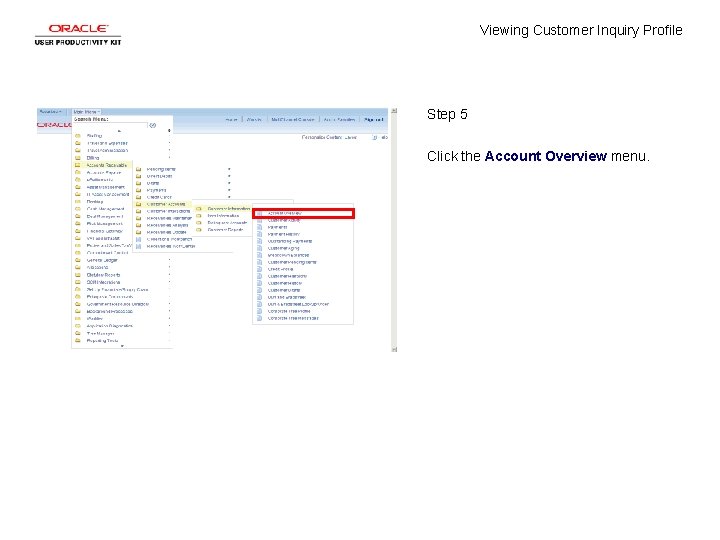Open Statutory Reports folder in Main Menu
720x540 pixels.
click(x=104, y=275)
